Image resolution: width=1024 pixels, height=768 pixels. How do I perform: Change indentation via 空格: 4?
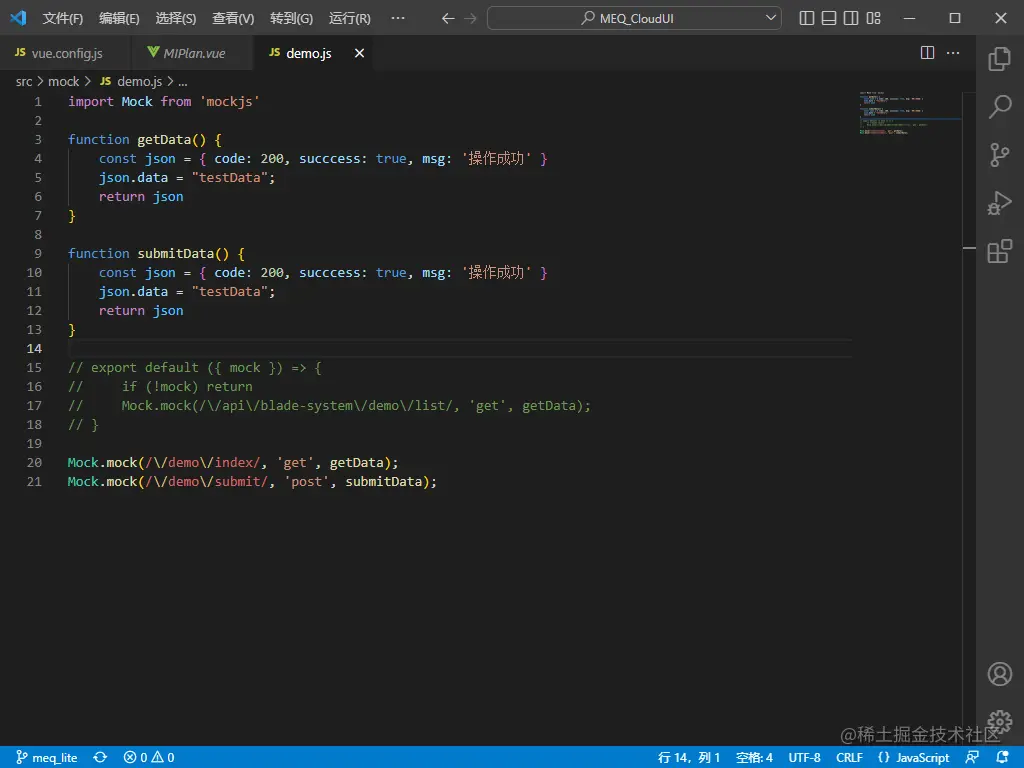(x=754, y=758)
